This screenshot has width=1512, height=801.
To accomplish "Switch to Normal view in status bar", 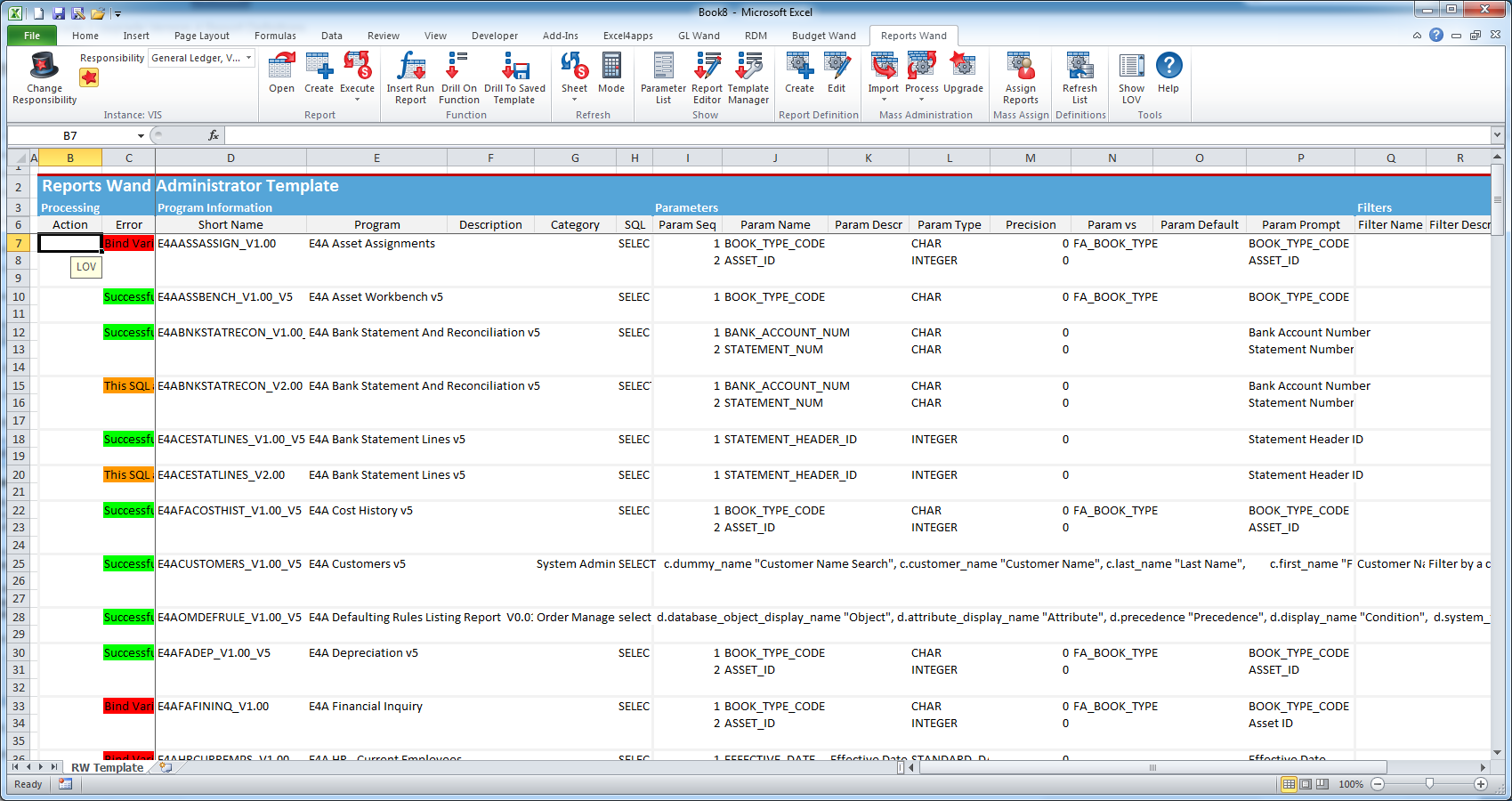I will click(x=1289, y=784).
